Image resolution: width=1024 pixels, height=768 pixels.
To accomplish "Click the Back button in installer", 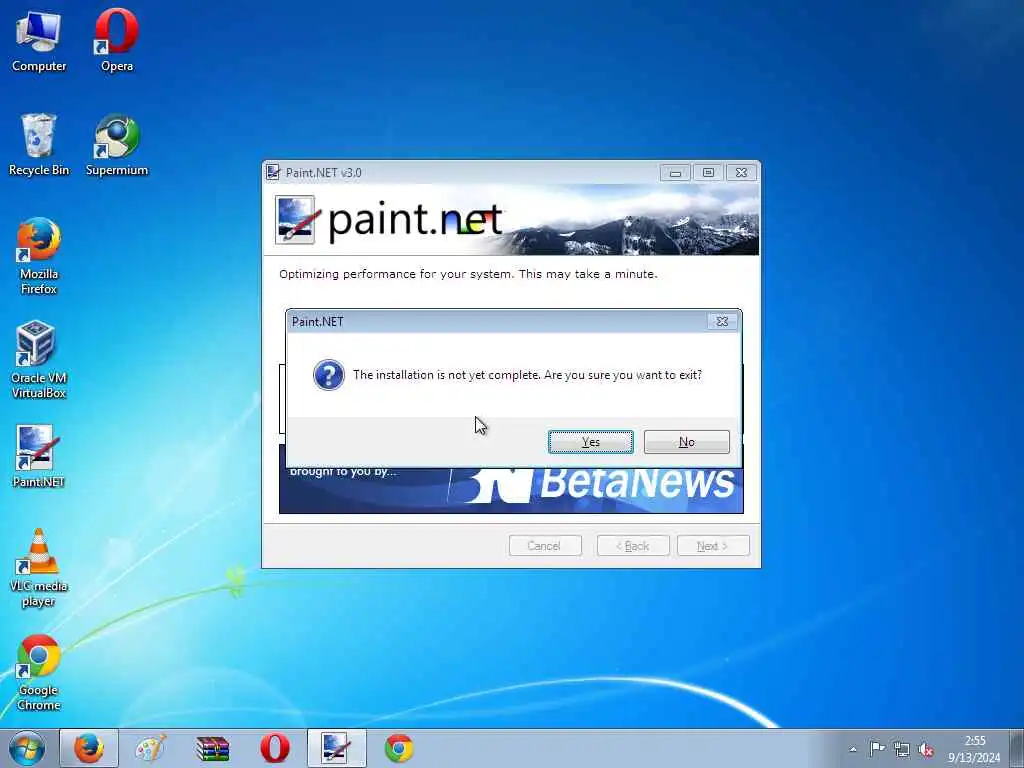I will point(633,546).
